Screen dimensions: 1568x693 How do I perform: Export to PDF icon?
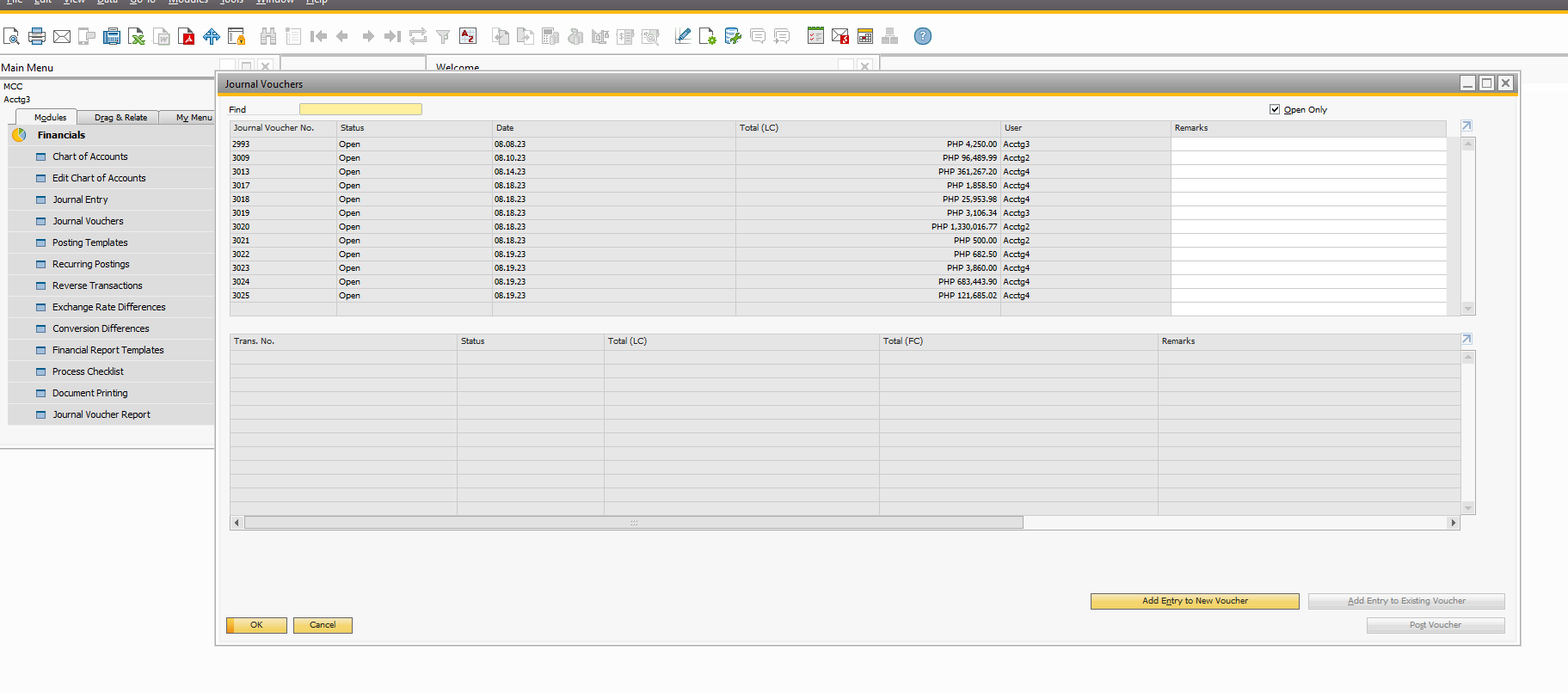click(187, 36)
